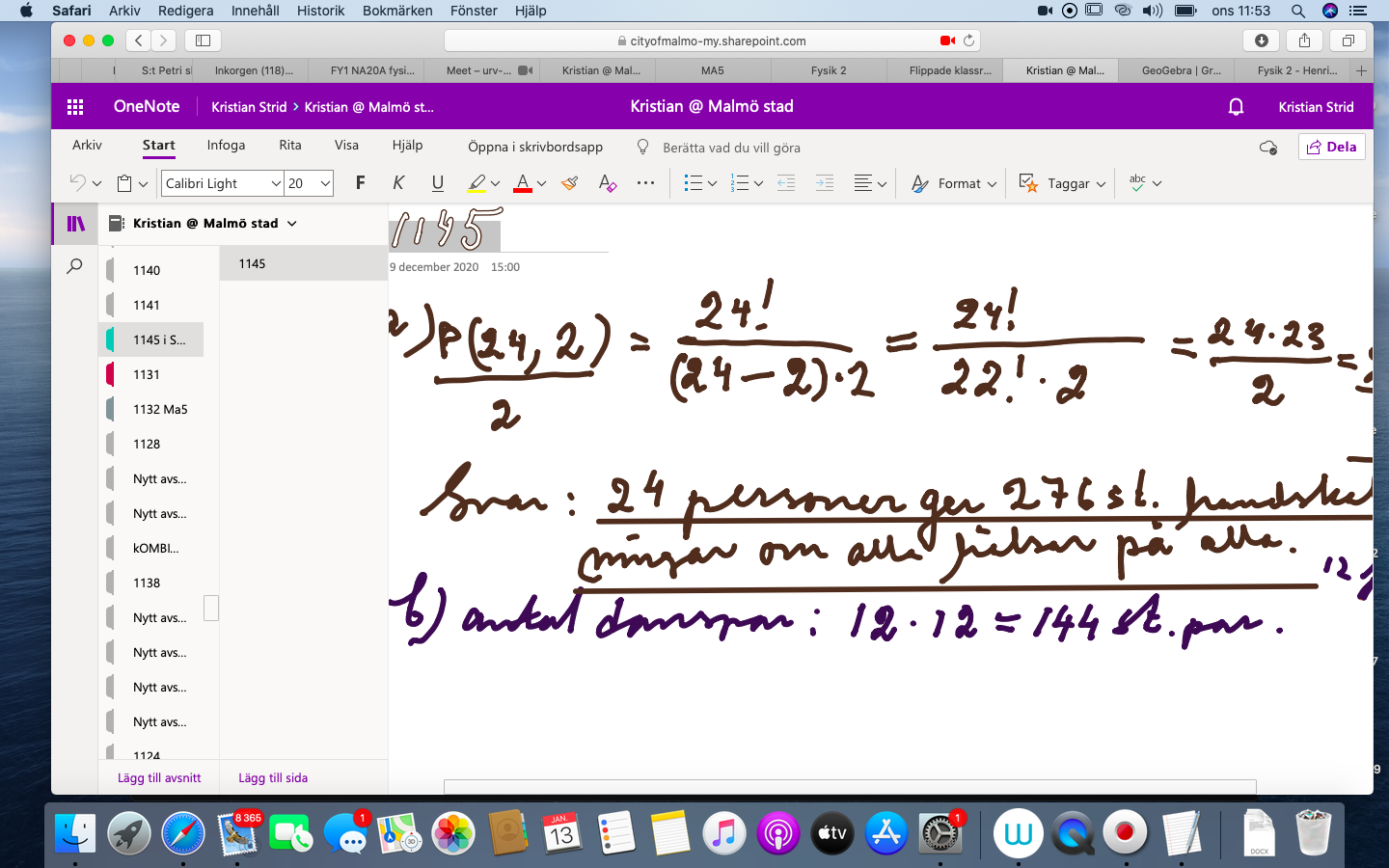Toggle bold formatting with F button
Image resolution: width=1389 pixels, height=868 pixels.
click(360, 183)
